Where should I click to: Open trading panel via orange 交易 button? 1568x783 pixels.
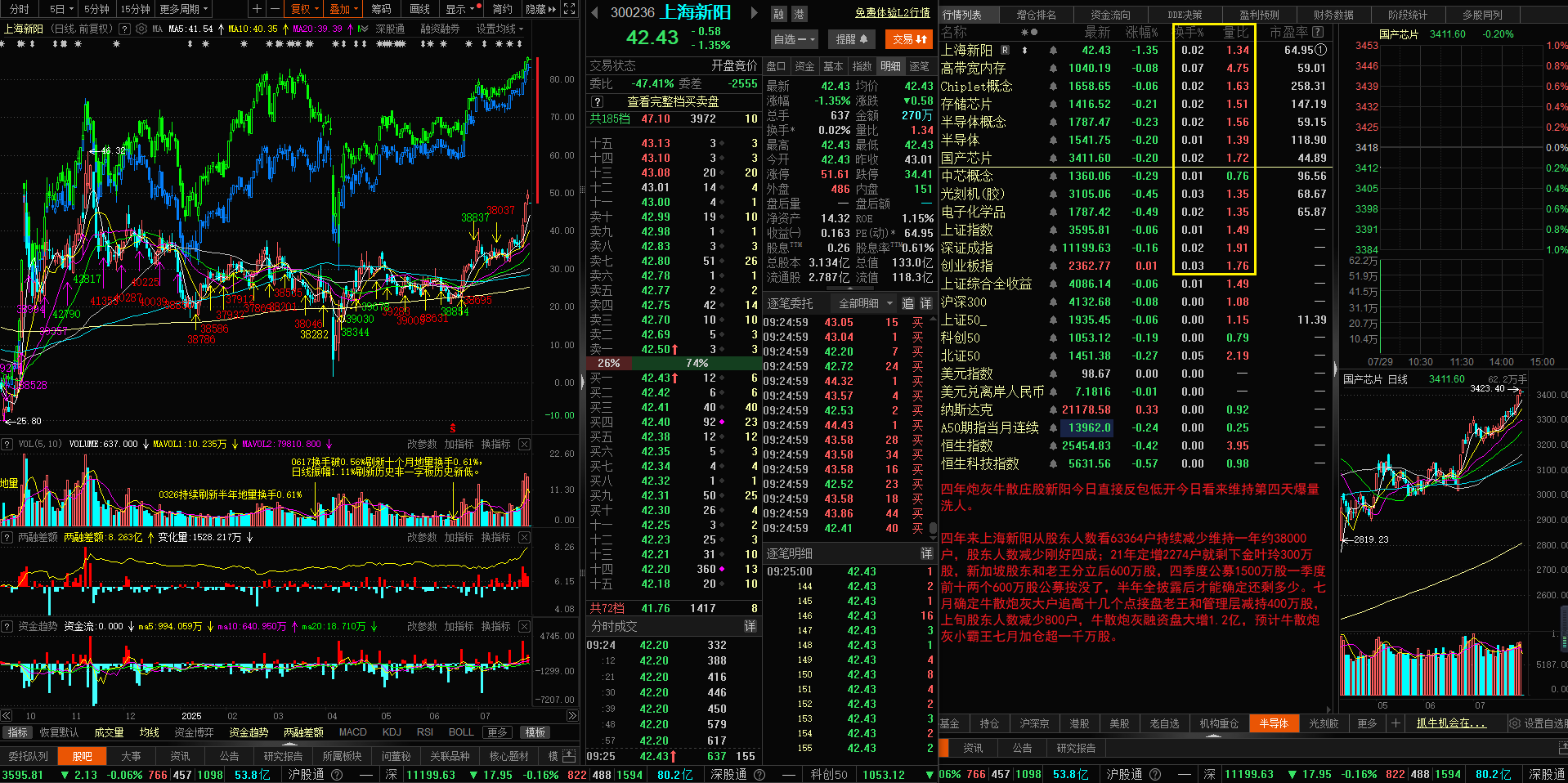pyautogui.click(x=909, y=39)
